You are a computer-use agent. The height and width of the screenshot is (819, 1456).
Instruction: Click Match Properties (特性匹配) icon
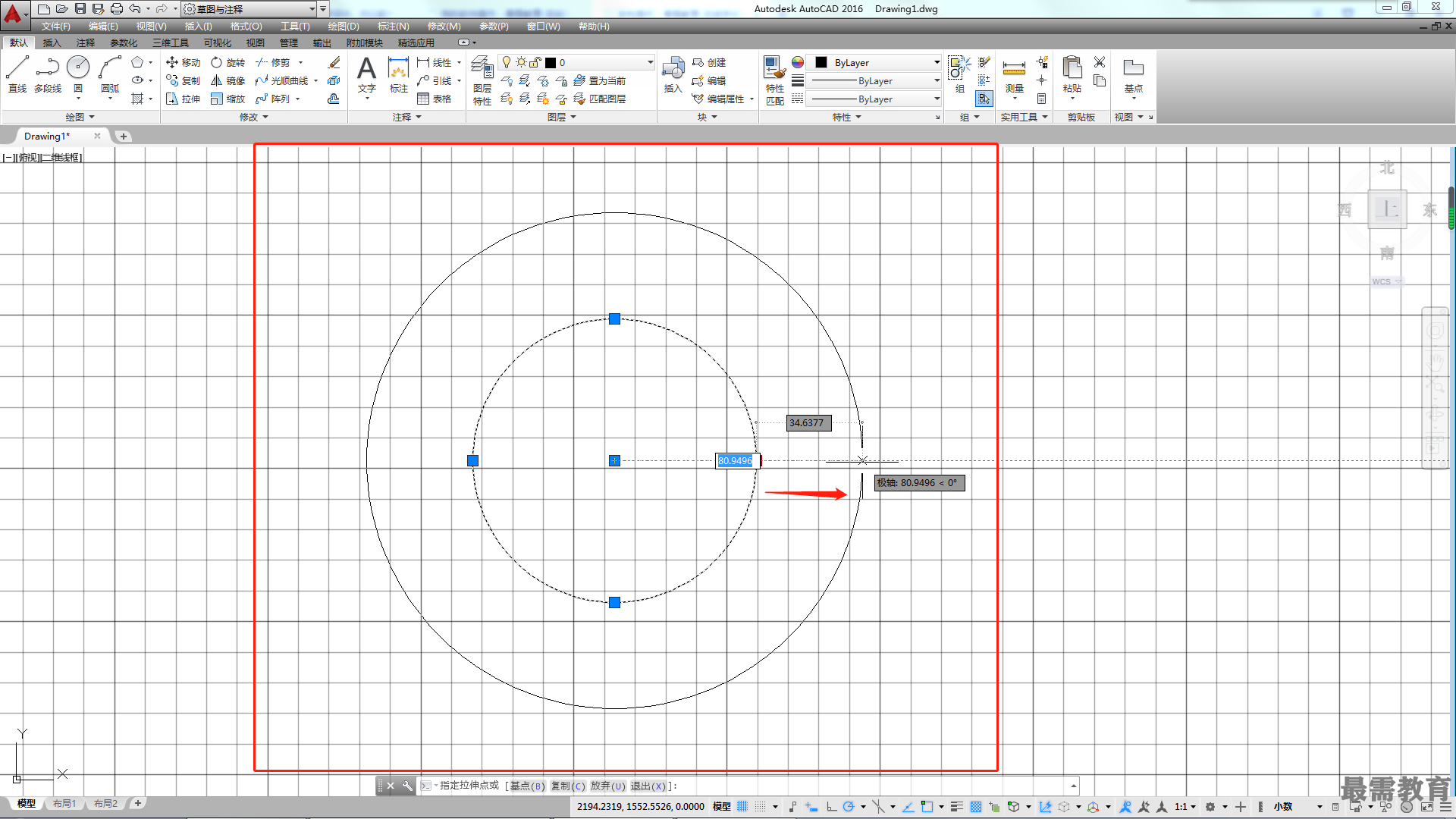click(774, 80)
